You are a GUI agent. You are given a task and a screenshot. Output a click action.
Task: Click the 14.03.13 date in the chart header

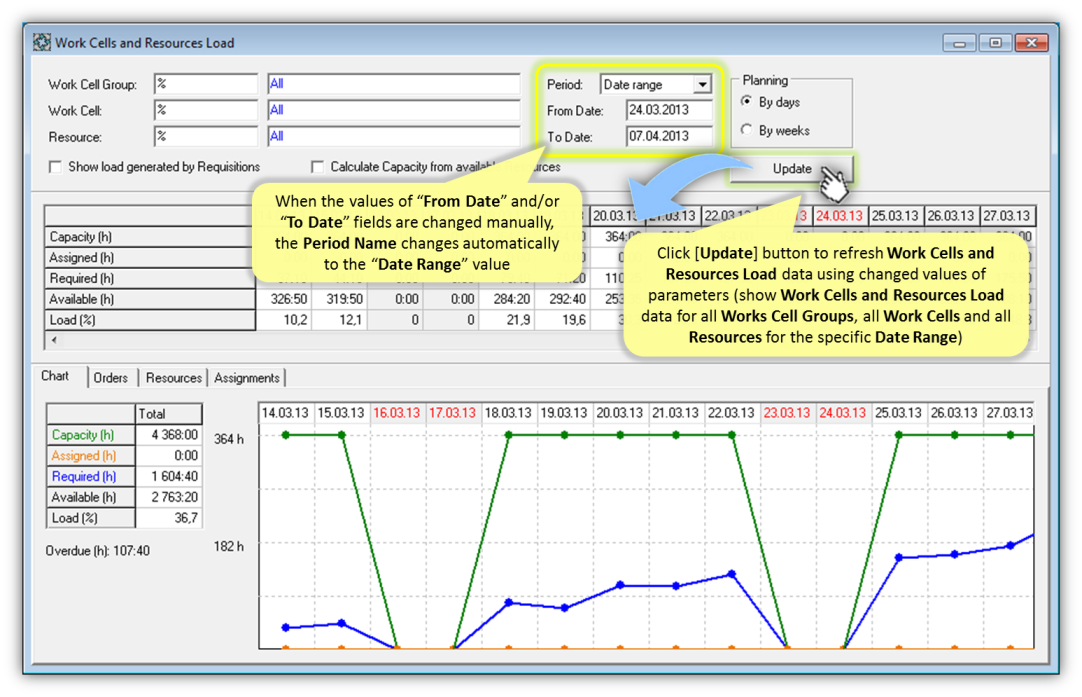(285, 413)
